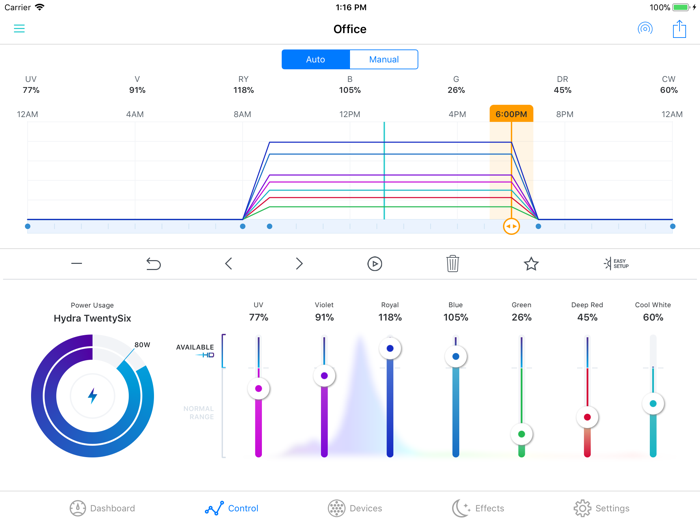Viewport: 700px width, 525px height.
Task: Open the Effects tab
Action: pyautogui.click(x=478, y=508)
